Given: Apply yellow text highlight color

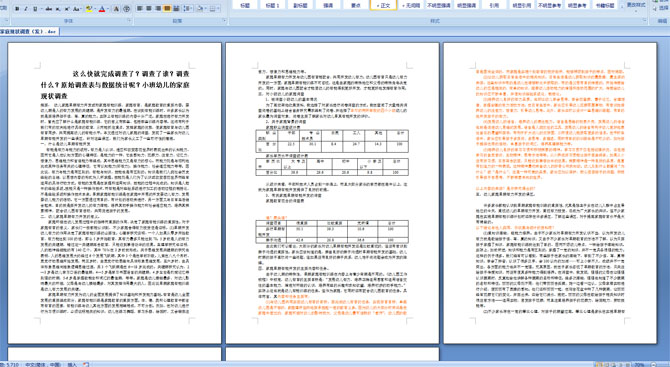Looking at the screenshot, I should click(89, 9).
